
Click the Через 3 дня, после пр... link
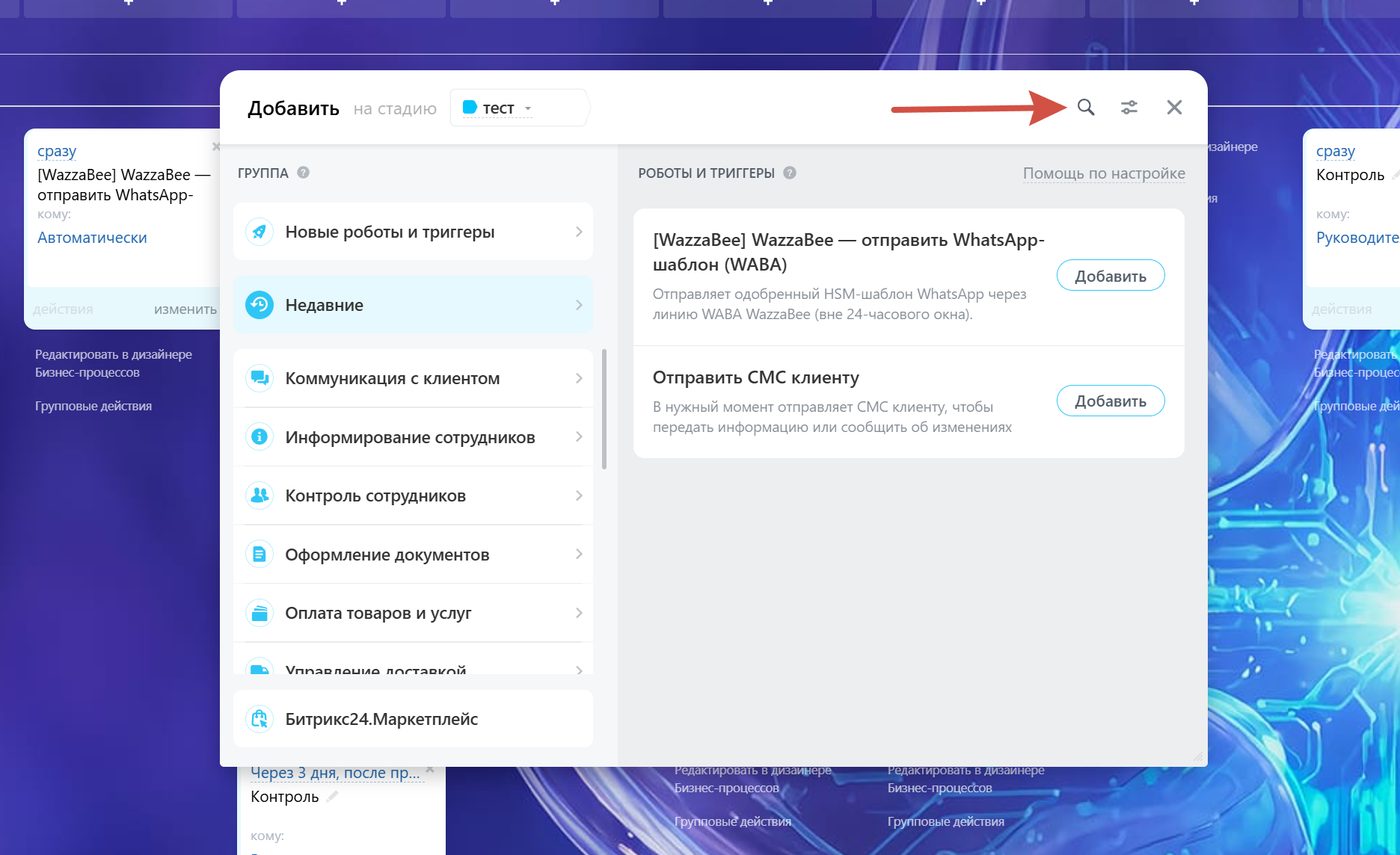click(336, 773)
